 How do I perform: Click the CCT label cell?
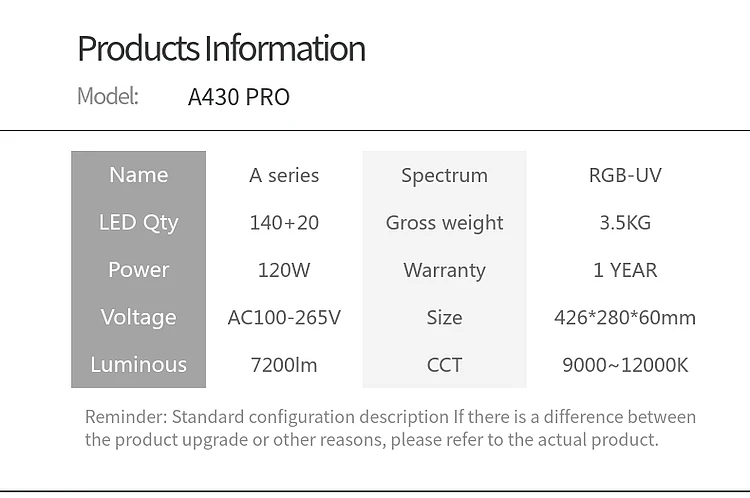[x=444, y=365]
